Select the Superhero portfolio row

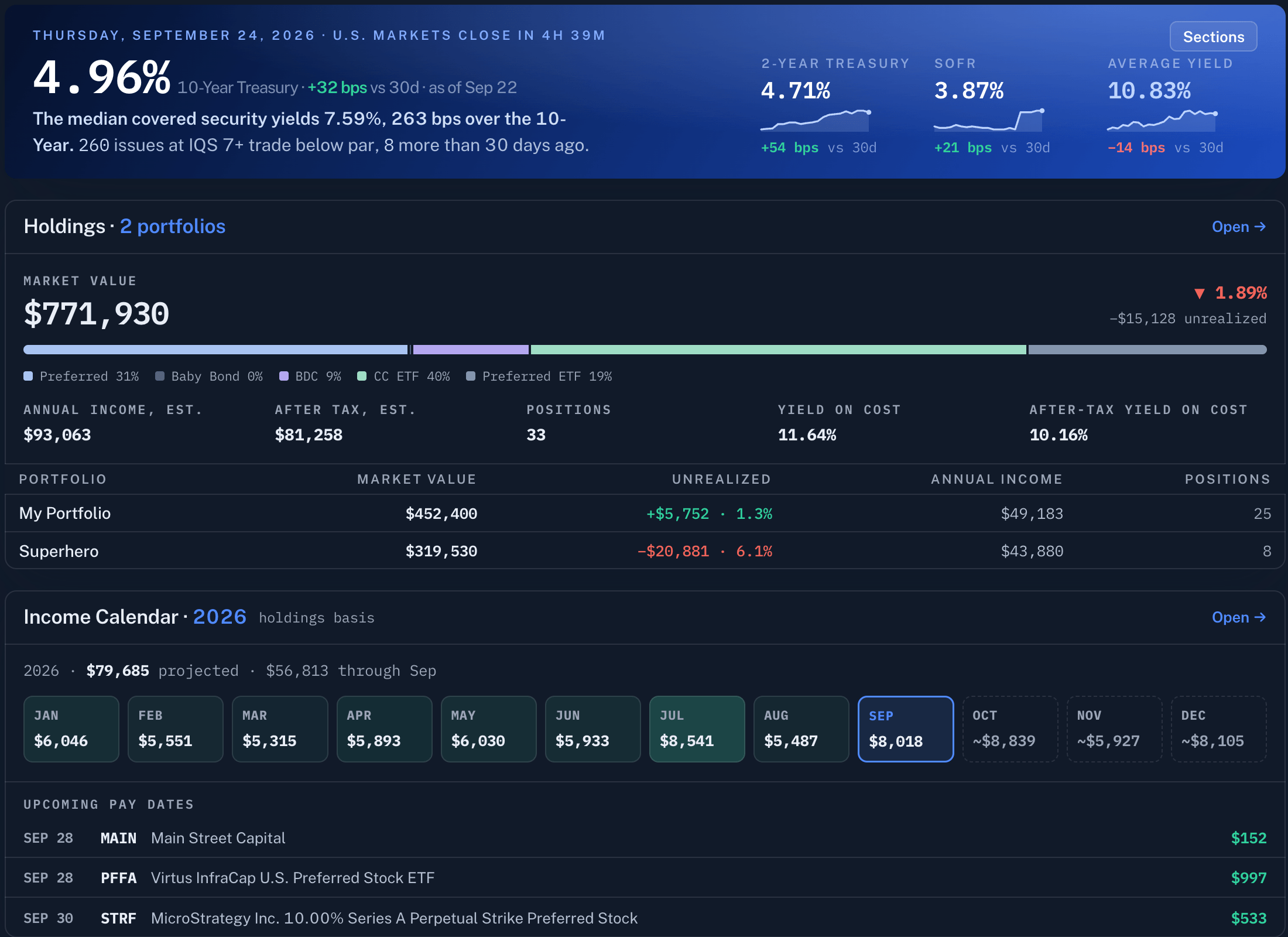(645, 551)
